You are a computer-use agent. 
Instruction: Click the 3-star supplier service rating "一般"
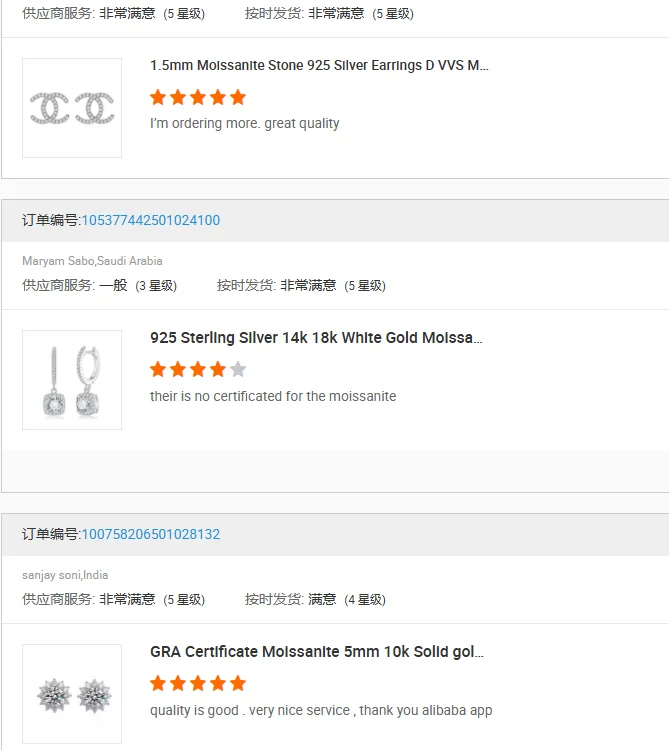[x=113, y=285]
